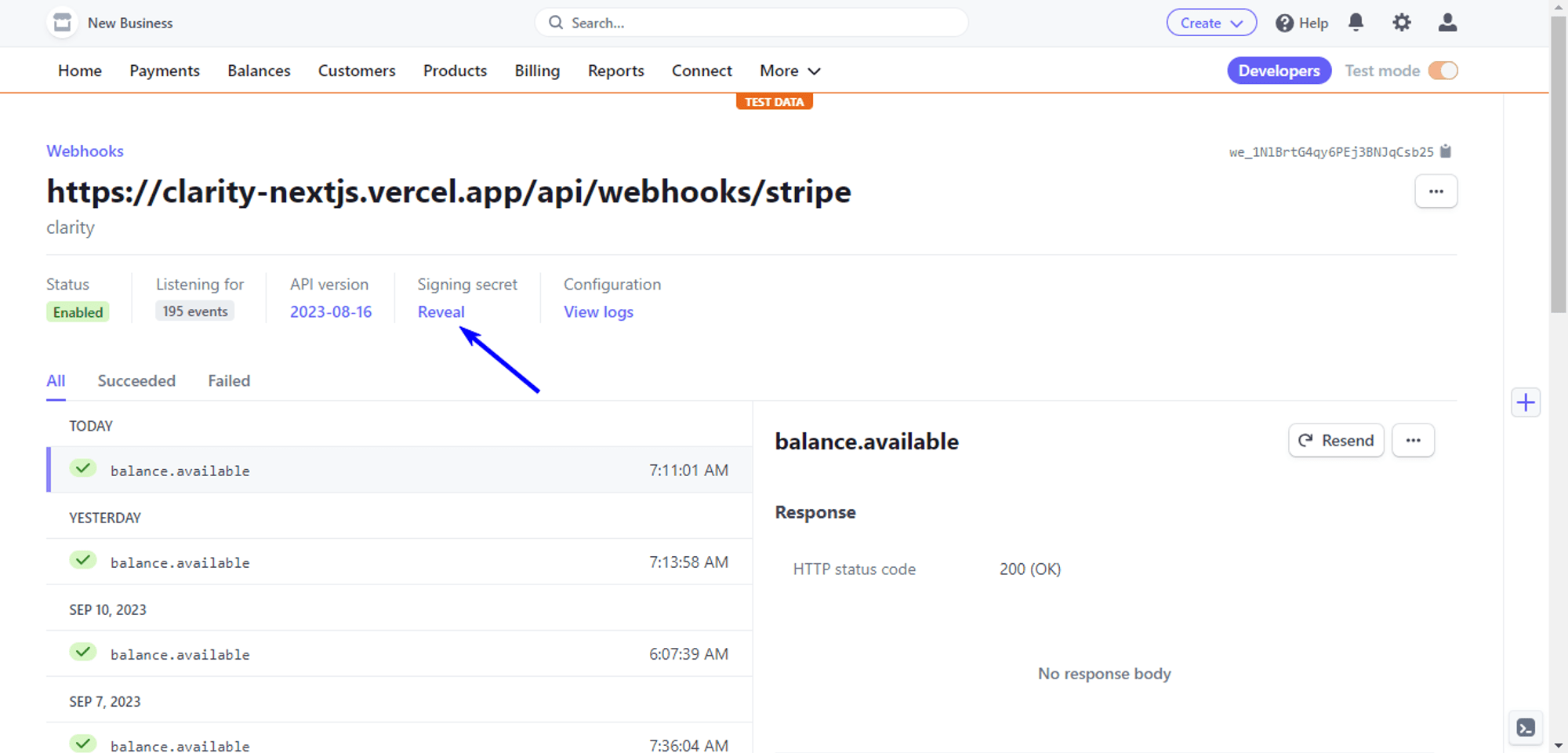
Task: Expand the Create dropdown button
Action: tap(1211, 23)
